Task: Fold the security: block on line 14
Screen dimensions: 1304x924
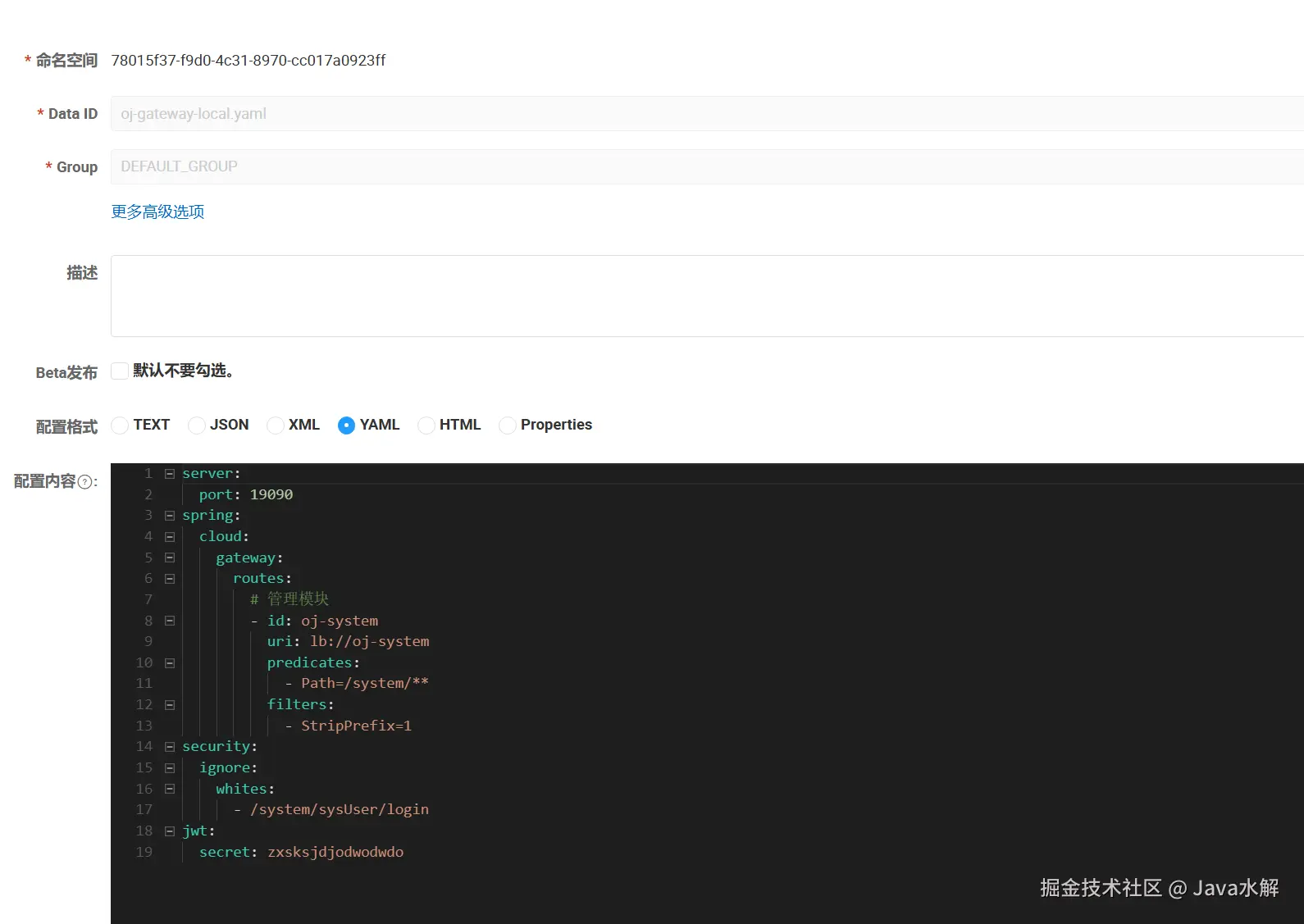Action: 170,747
